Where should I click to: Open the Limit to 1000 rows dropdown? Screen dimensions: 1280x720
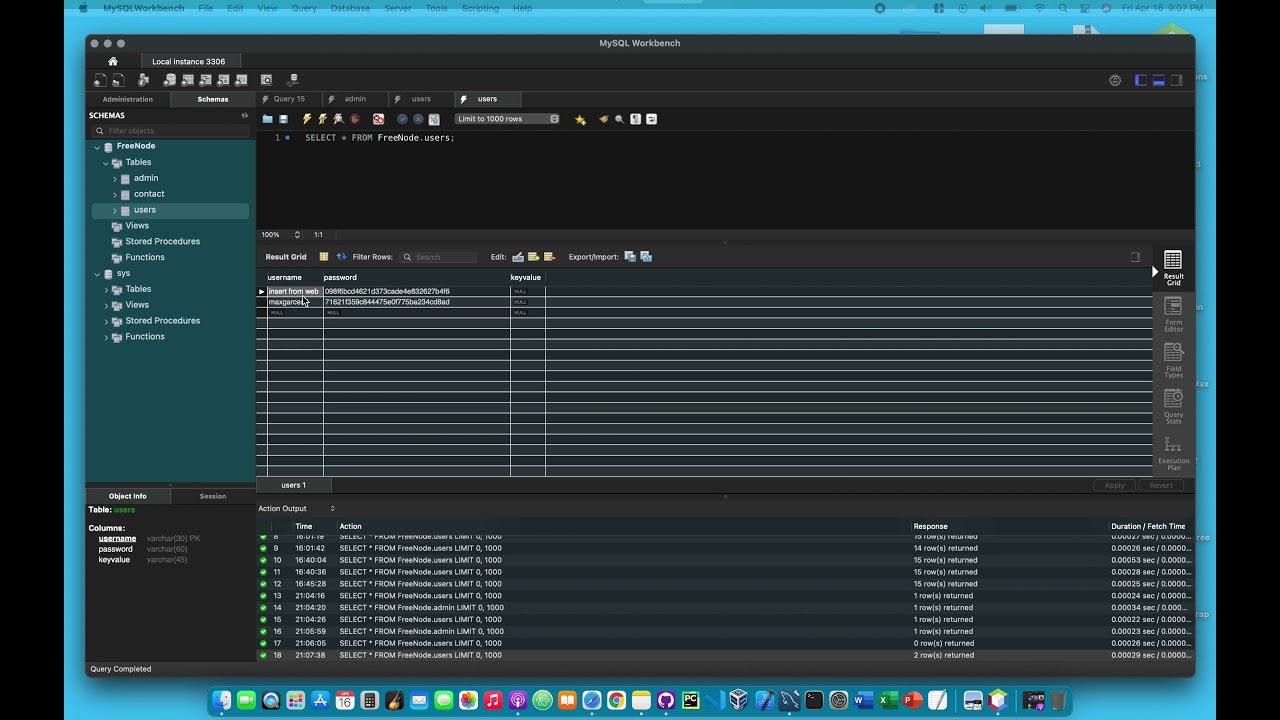(508, 119)
